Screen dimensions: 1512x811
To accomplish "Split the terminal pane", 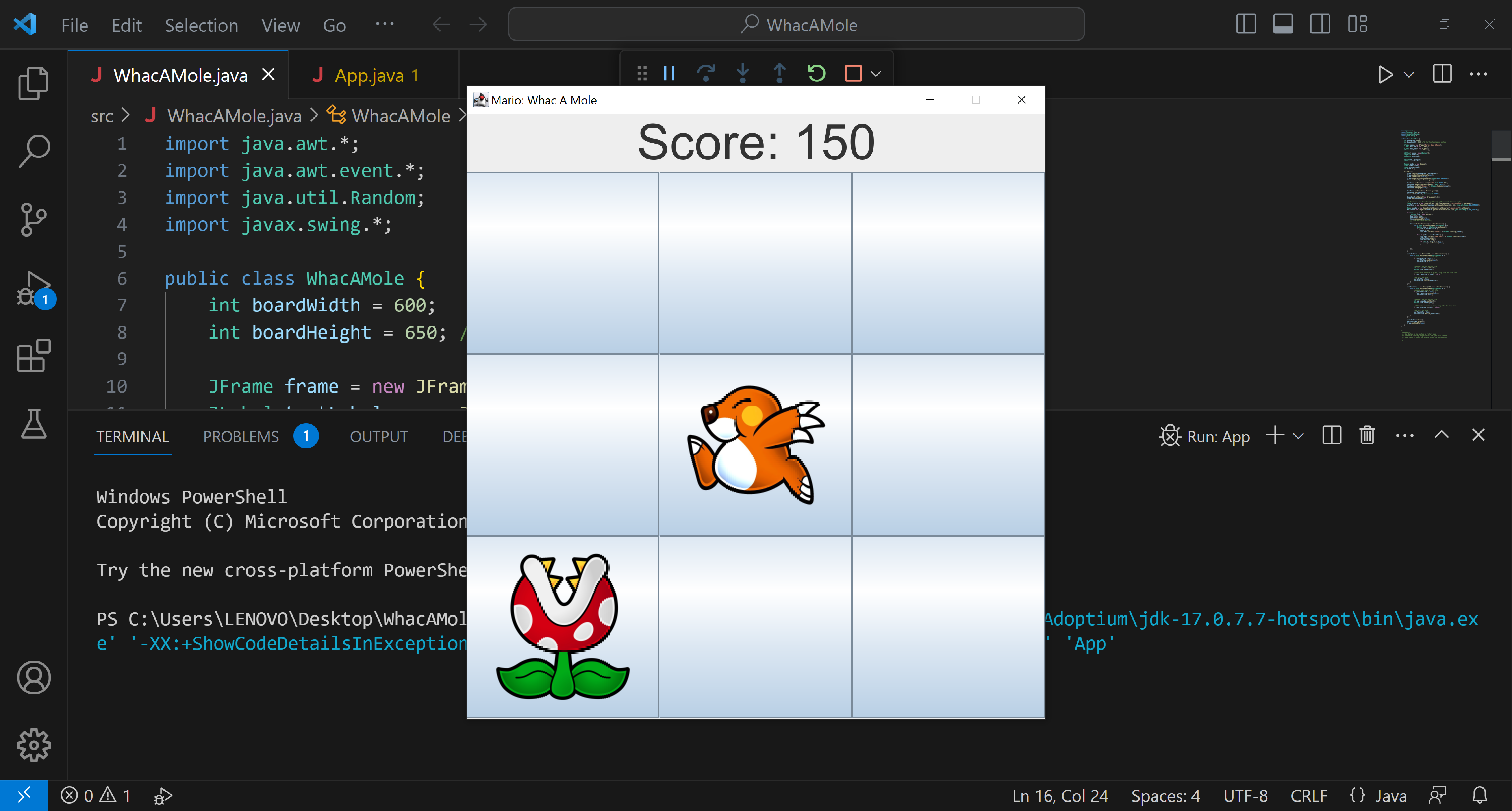I will click(1331, 435).
